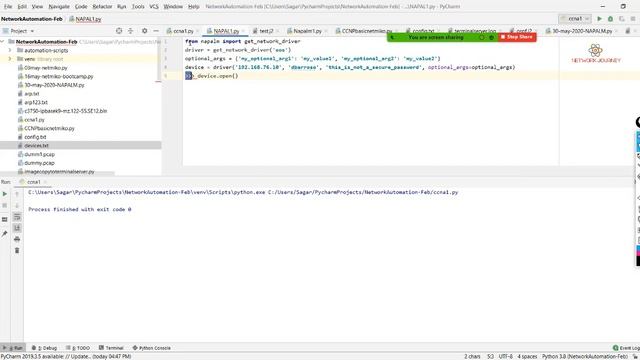Stop the process in the Run panel
640x360 pixels.
tap(4, 205)
